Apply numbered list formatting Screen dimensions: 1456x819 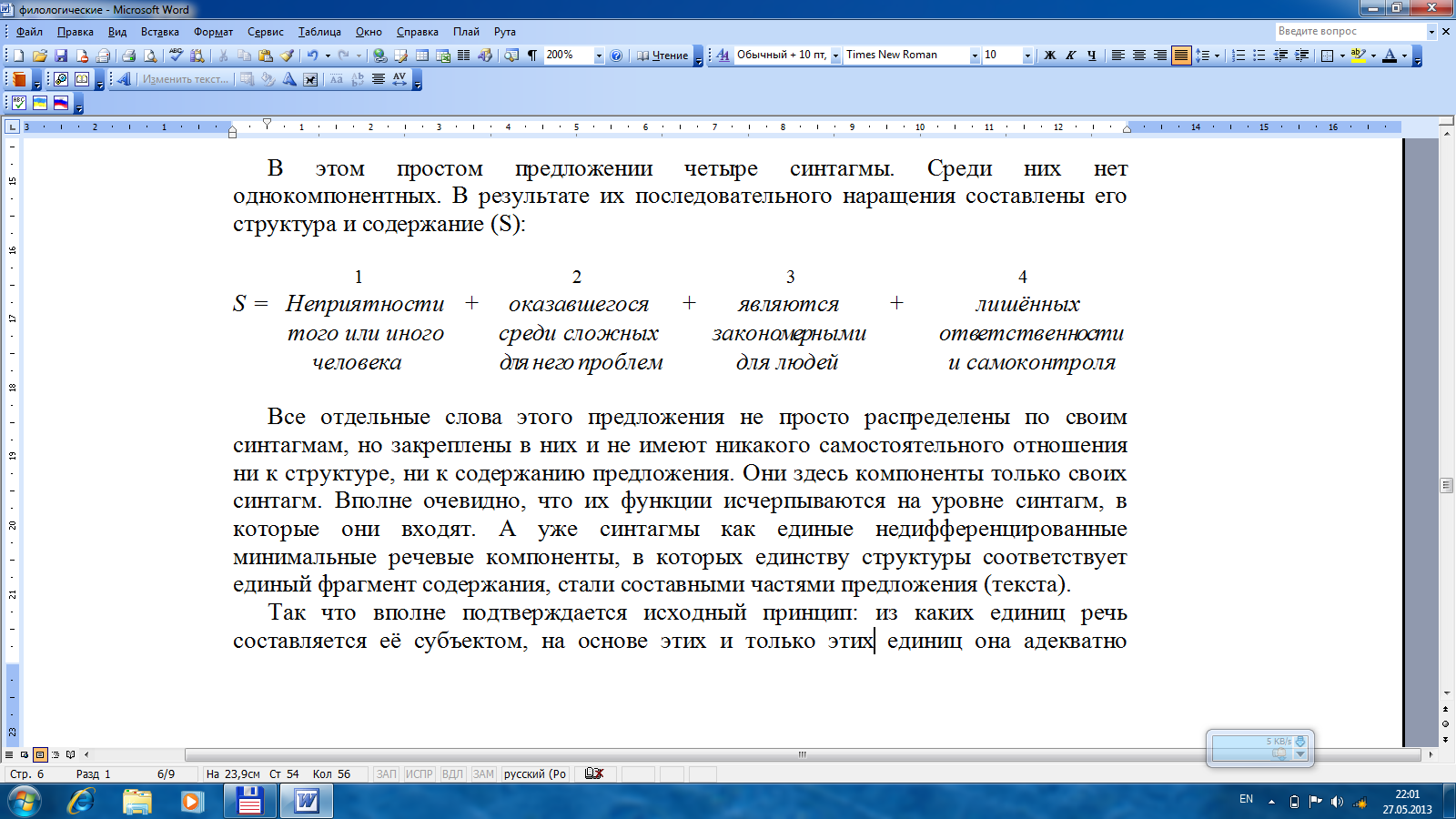[x=1239, y=56]
